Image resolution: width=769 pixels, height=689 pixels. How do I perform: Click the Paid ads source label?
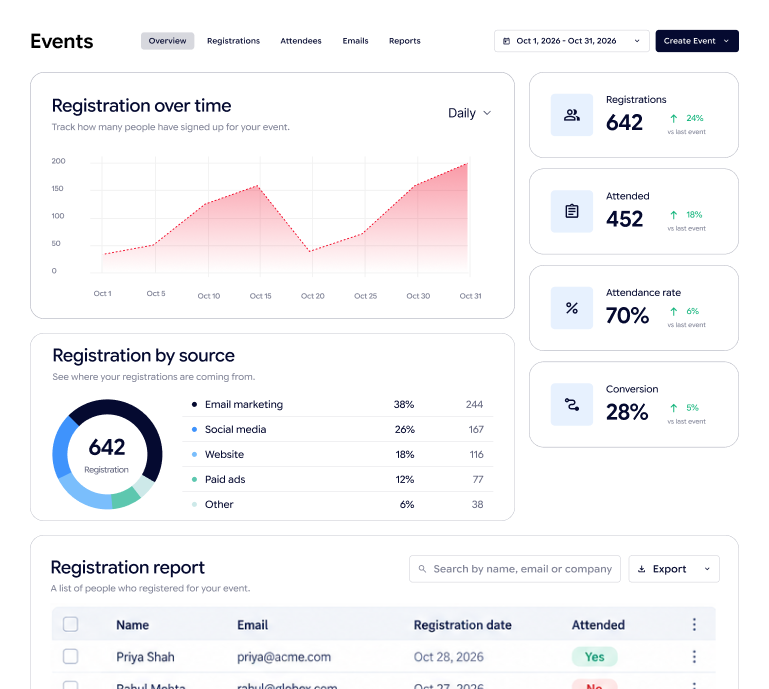pos(225,479)
